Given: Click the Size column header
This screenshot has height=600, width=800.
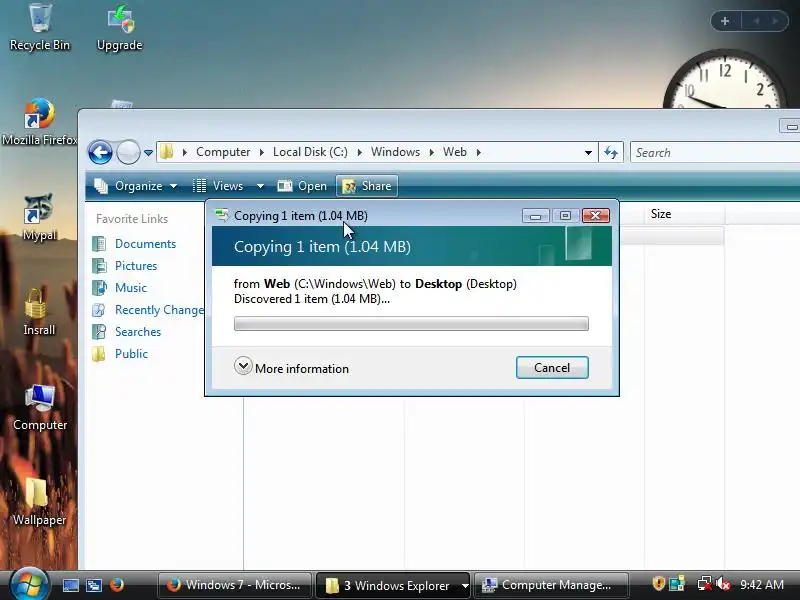Looking at the screenshot, I should point(684,214).
